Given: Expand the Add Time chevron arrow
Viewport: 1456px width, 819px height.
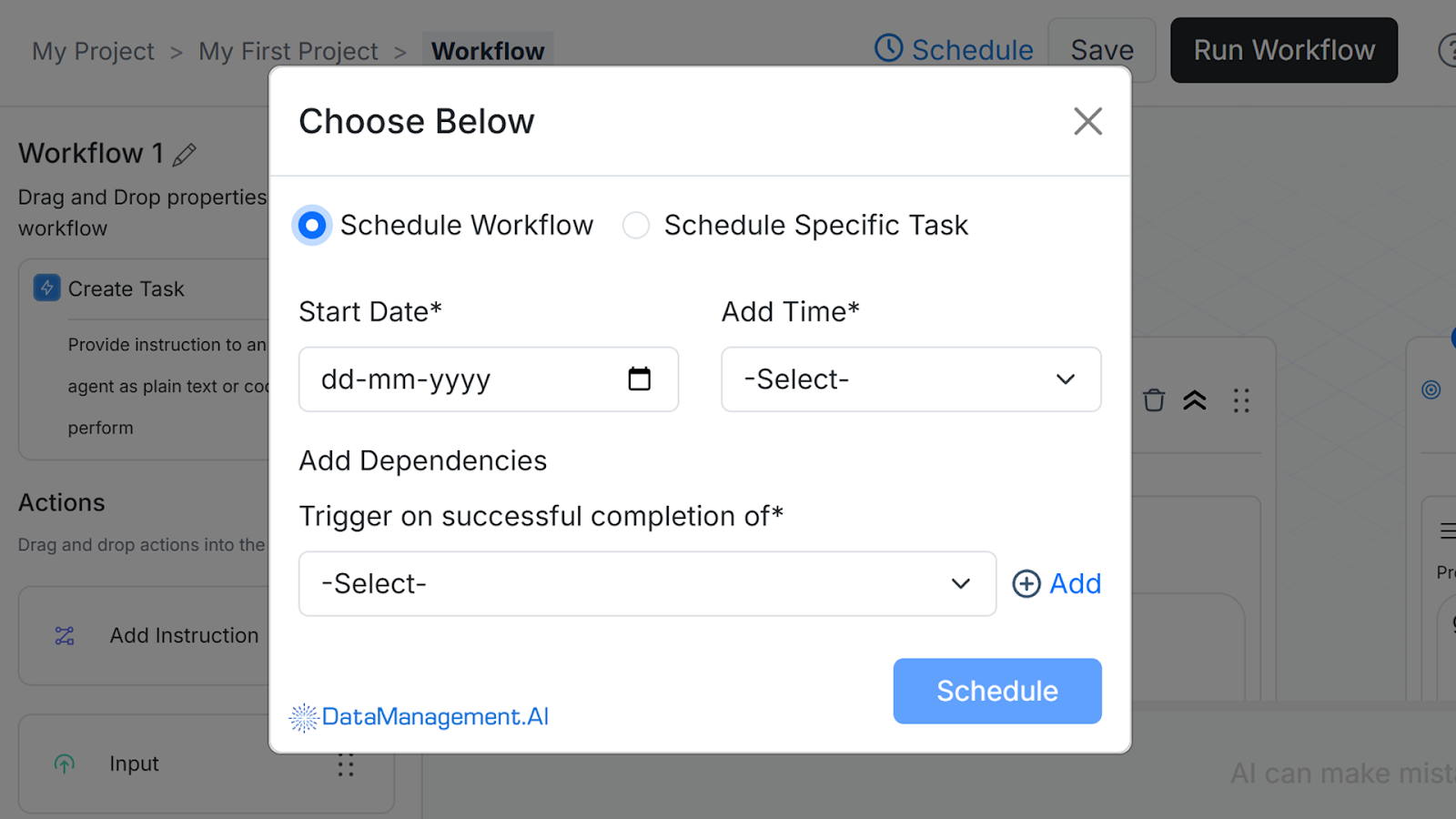Looking at the screenshot, I should coord(1065,379).
